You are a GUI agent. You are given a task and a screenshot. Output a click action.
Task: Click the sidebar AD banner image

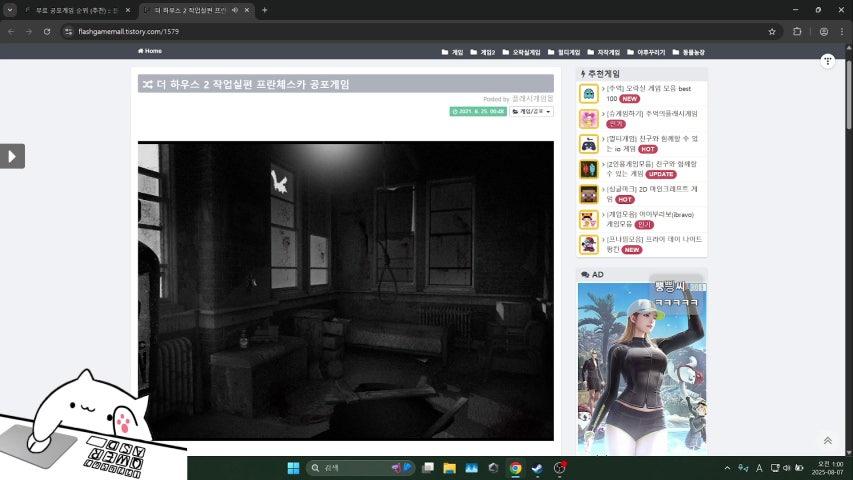click(x=642, y=368)
